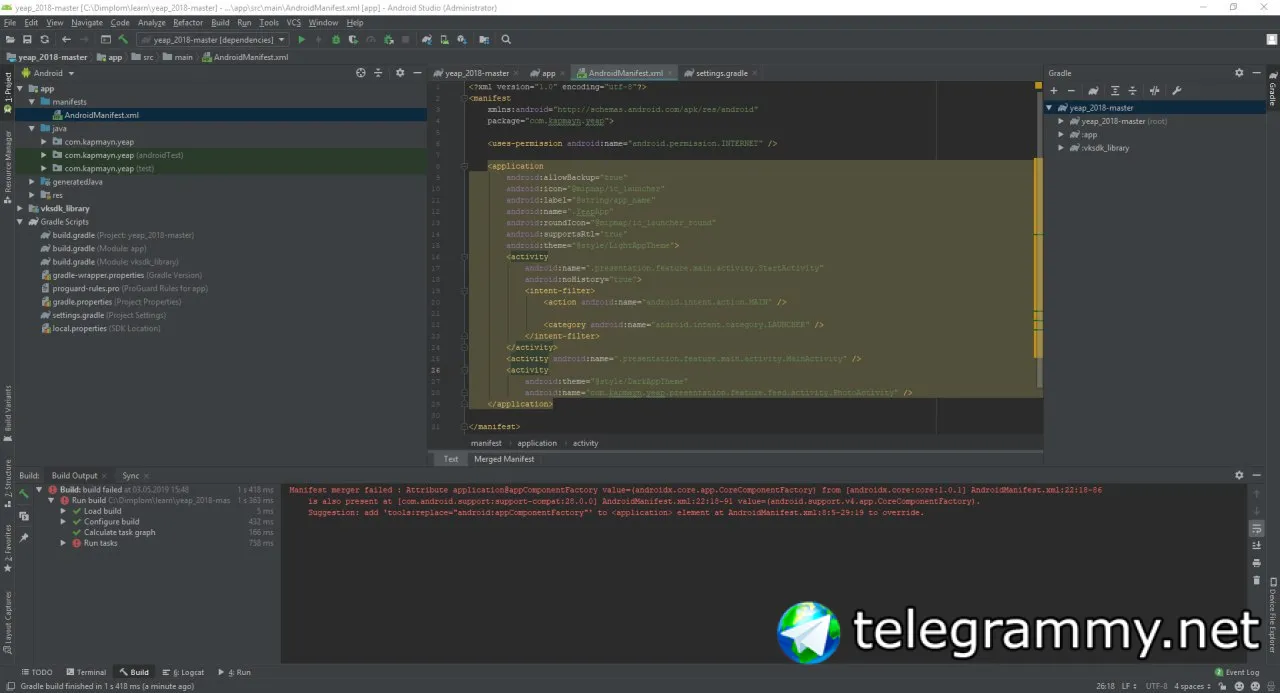Screen dimensions: 1280x693
Task: Toggle offline mode in Gradle panel
Action: (x=1154, y=90)
